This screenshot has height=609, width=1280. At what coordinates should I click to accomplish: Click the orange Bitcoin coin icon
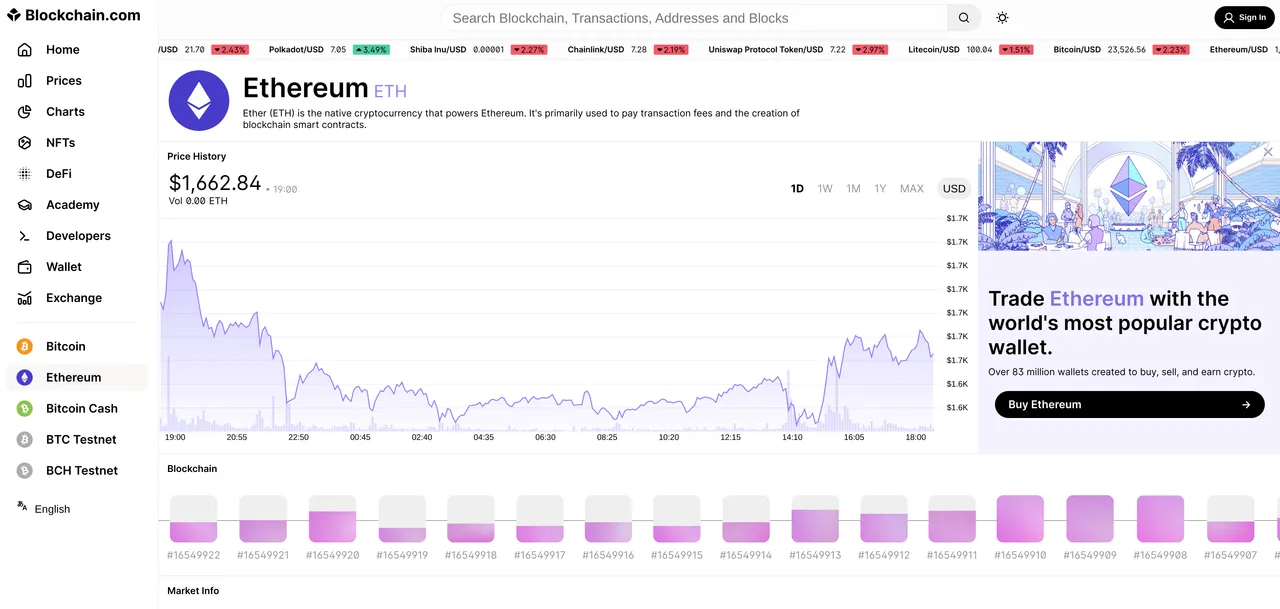coord(25,346)
